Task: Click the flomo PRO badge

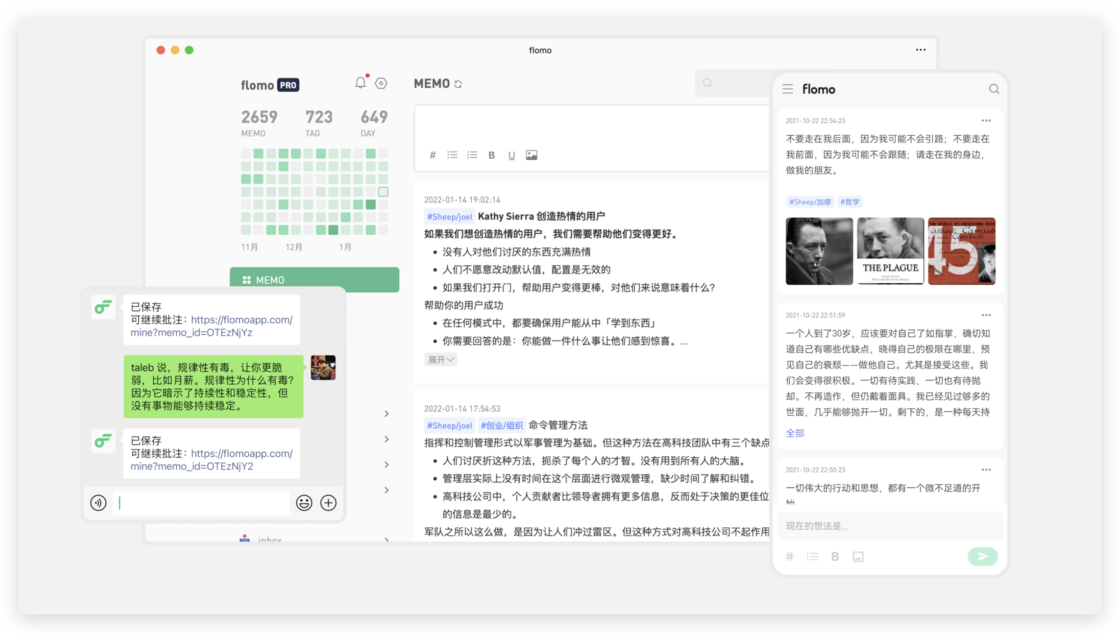Action: click(x=289, y=85)
